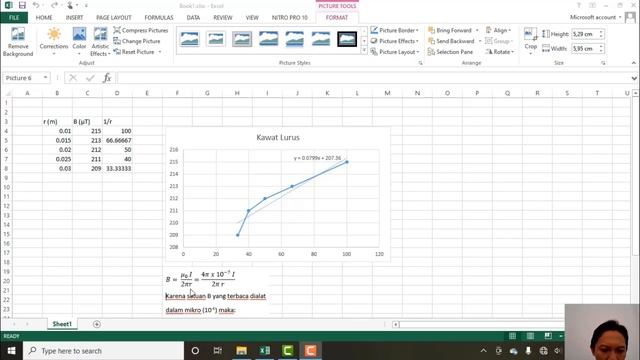Open the Size dialog launcher
Image resolution: width=640 pixels, height=360 pixels.
pyautogui.click(x=603, y=63)
